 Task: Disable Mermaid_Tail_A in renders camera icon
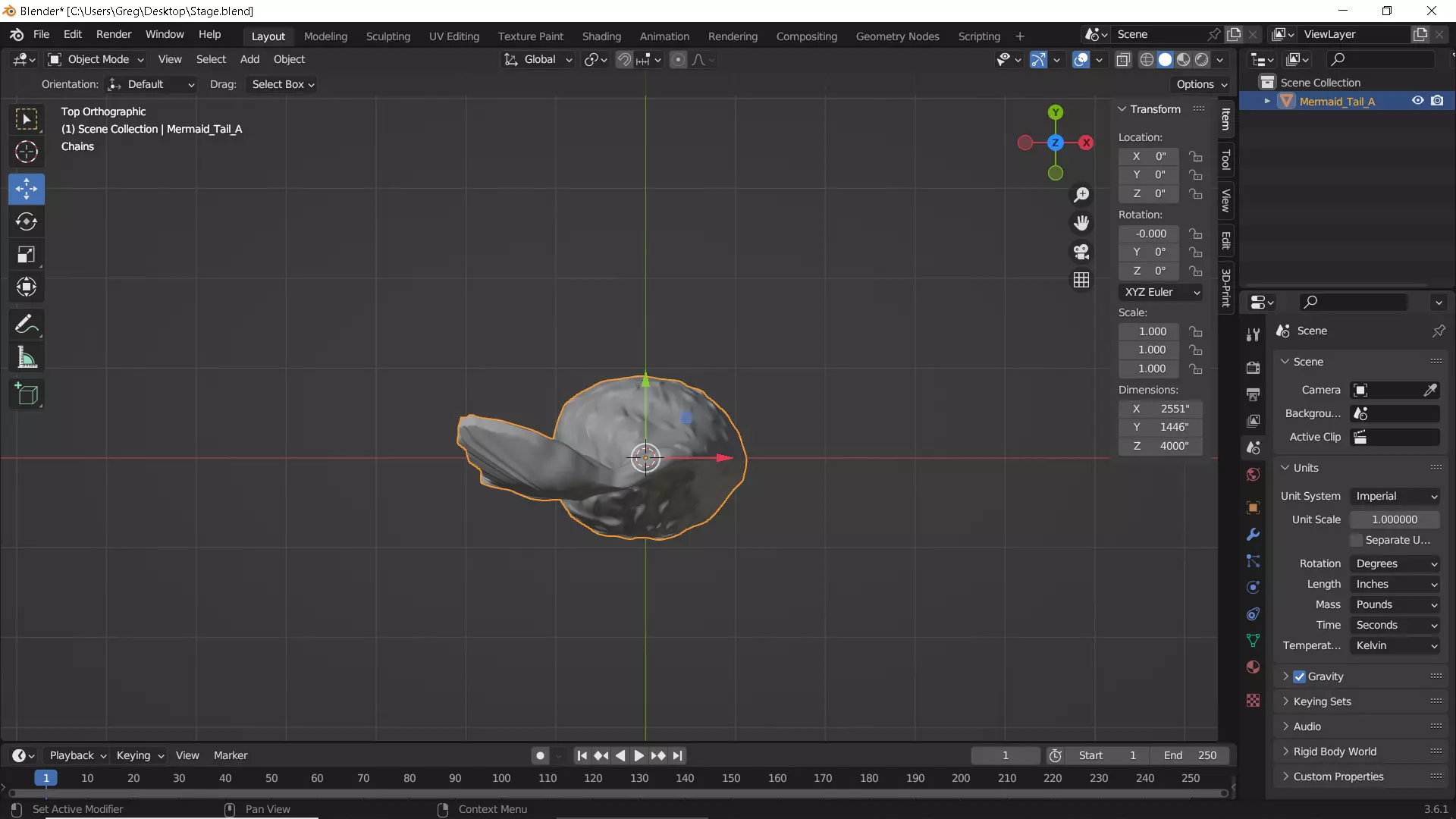(x=1437, y=101)
